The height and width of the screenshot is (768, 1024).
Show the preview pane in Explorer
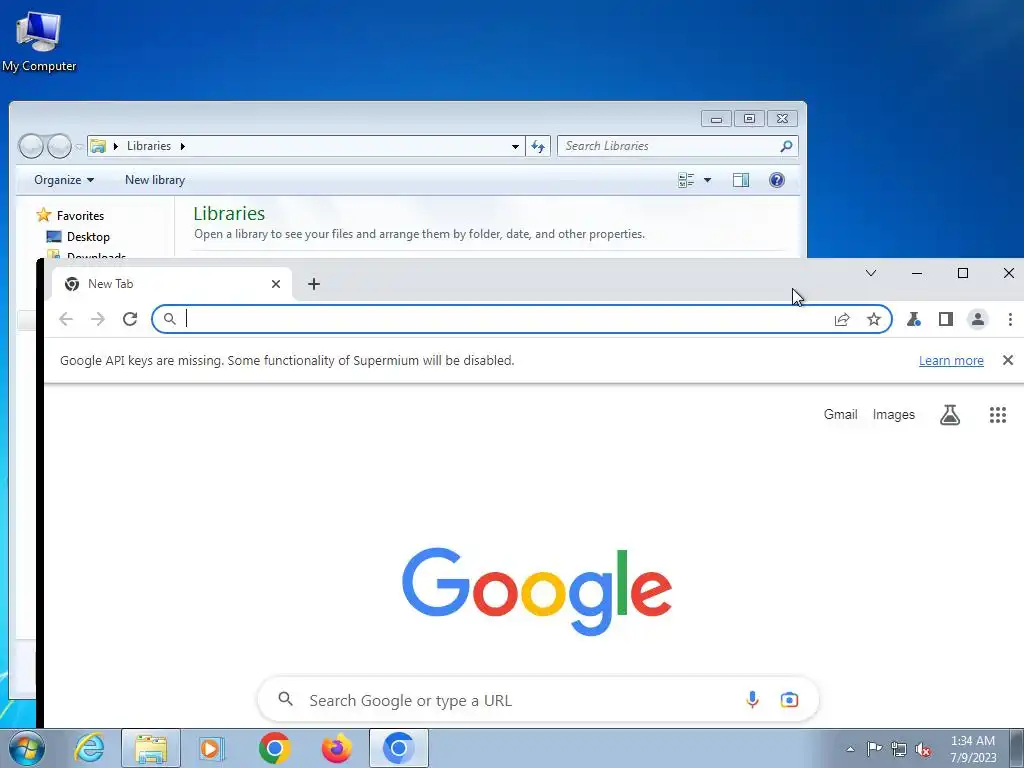(741, 180)
